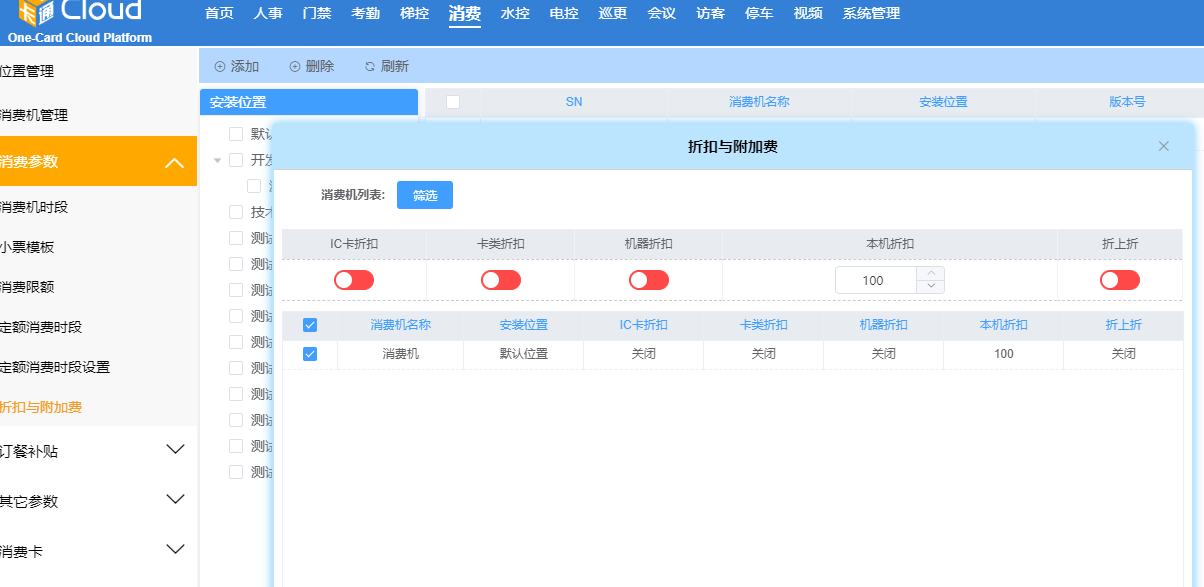1204x587 pixels.
Task: Open the 考勤 top menu
Action: (x=365, y=14)
